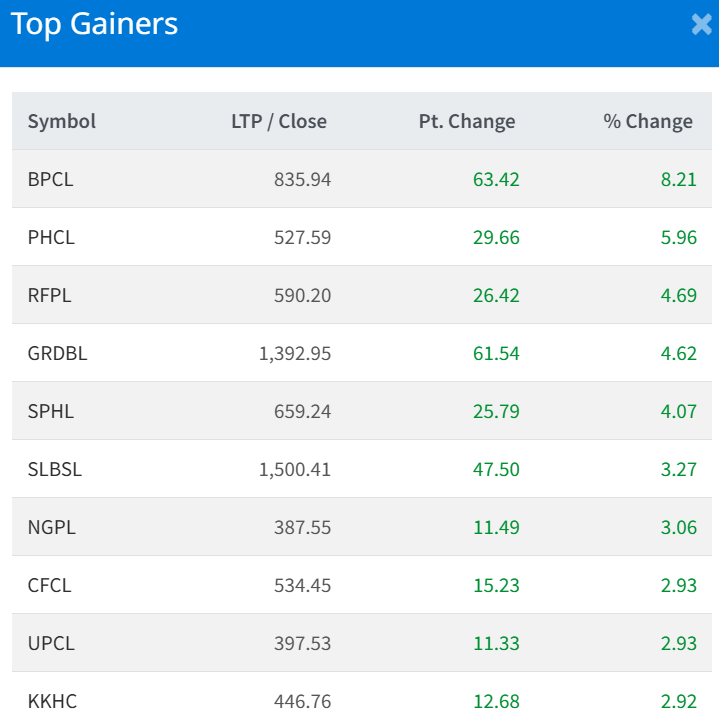The height and width of the screenshot is (720, 719).
Task: Click SLBSL's 47.50 point change value
Action: (496, 469)
